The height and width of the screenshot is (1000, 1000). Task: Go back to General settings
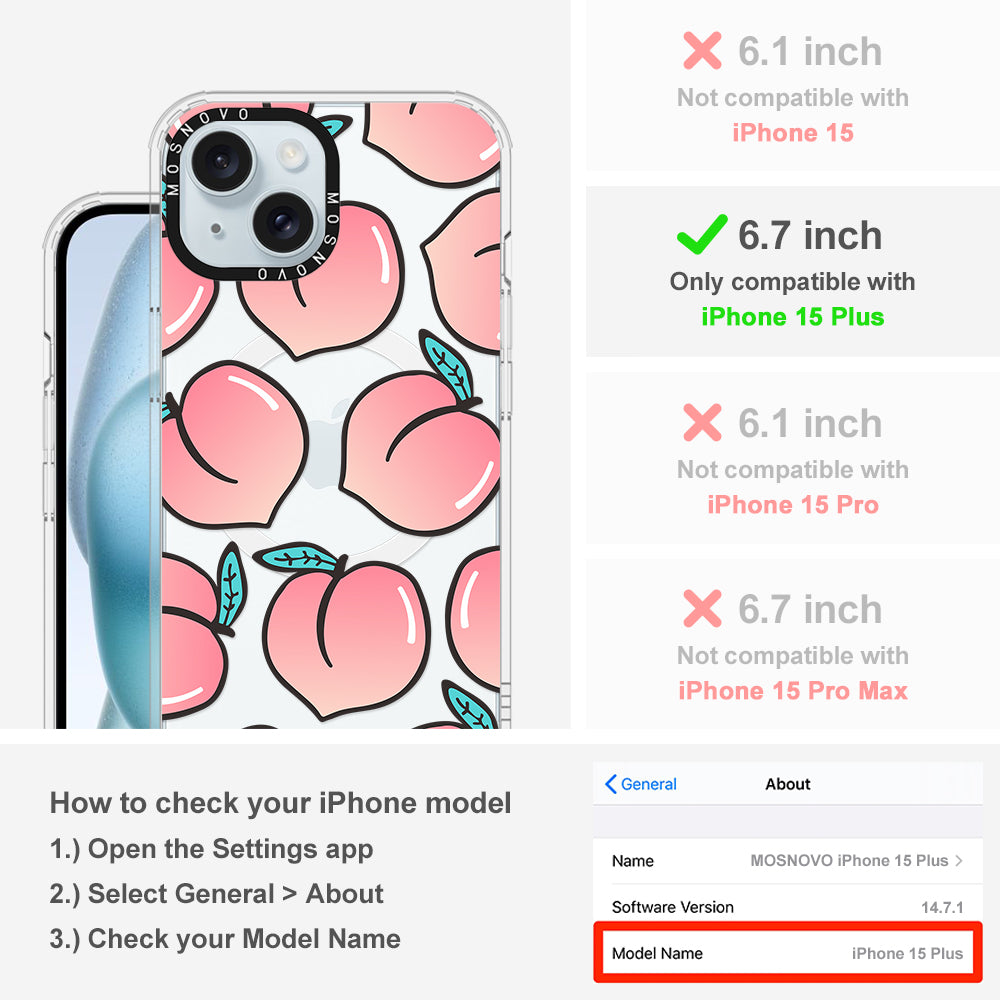coord(641,784)
